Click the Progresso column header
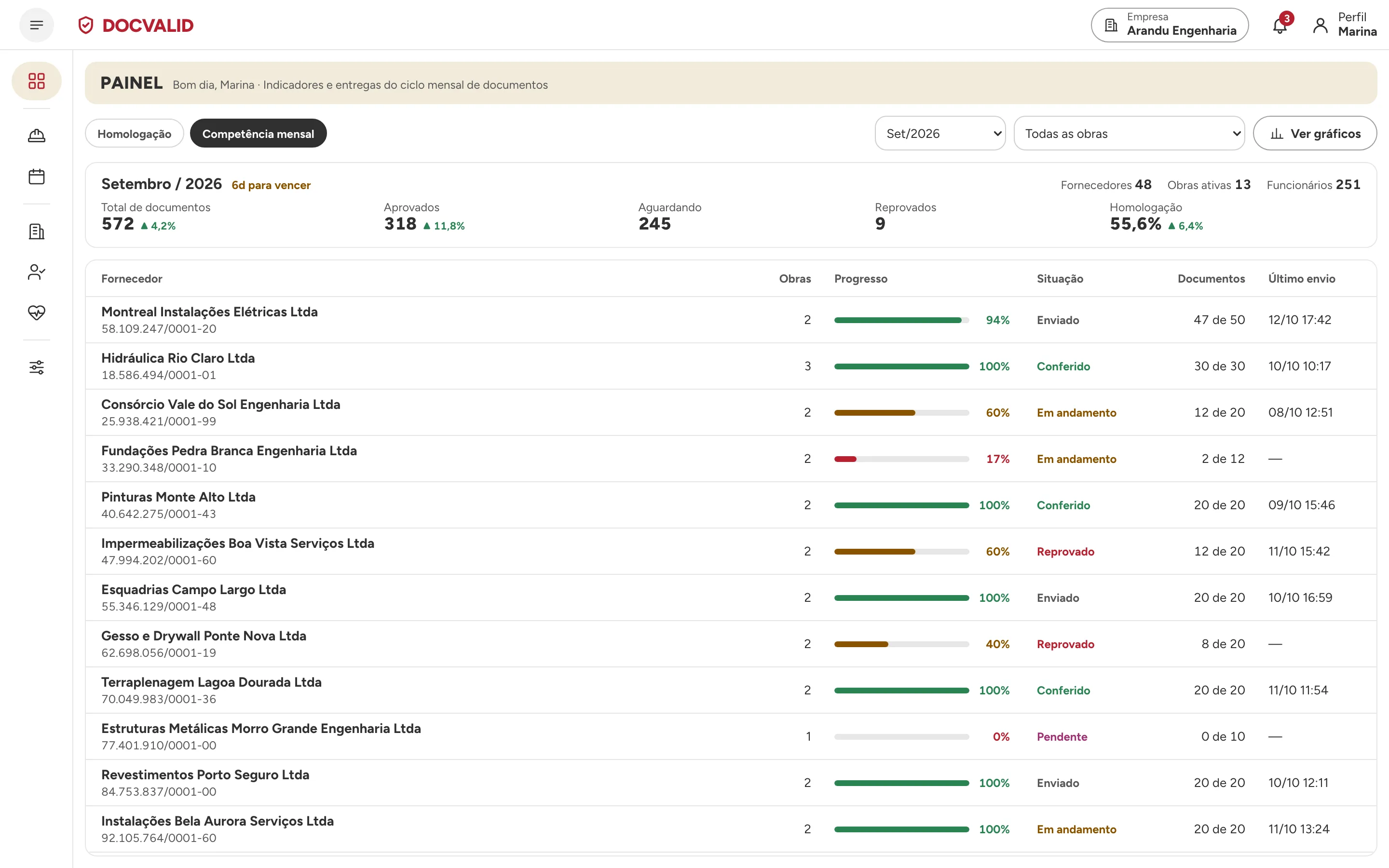The width and height of the screenshot is (1389, 868). tap(861, 278)
